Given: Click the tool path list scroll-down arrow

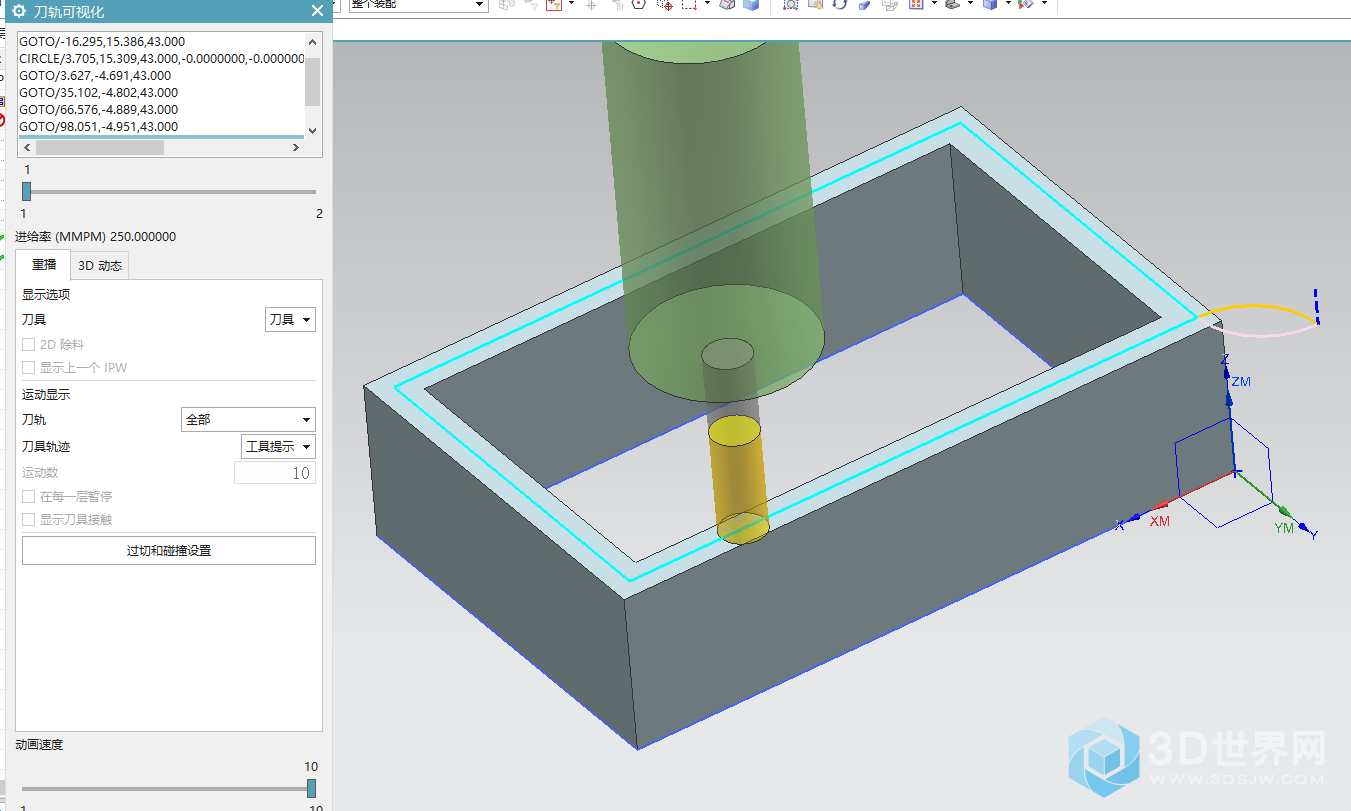Looking at the screenshot, I should tap(312, 130).
